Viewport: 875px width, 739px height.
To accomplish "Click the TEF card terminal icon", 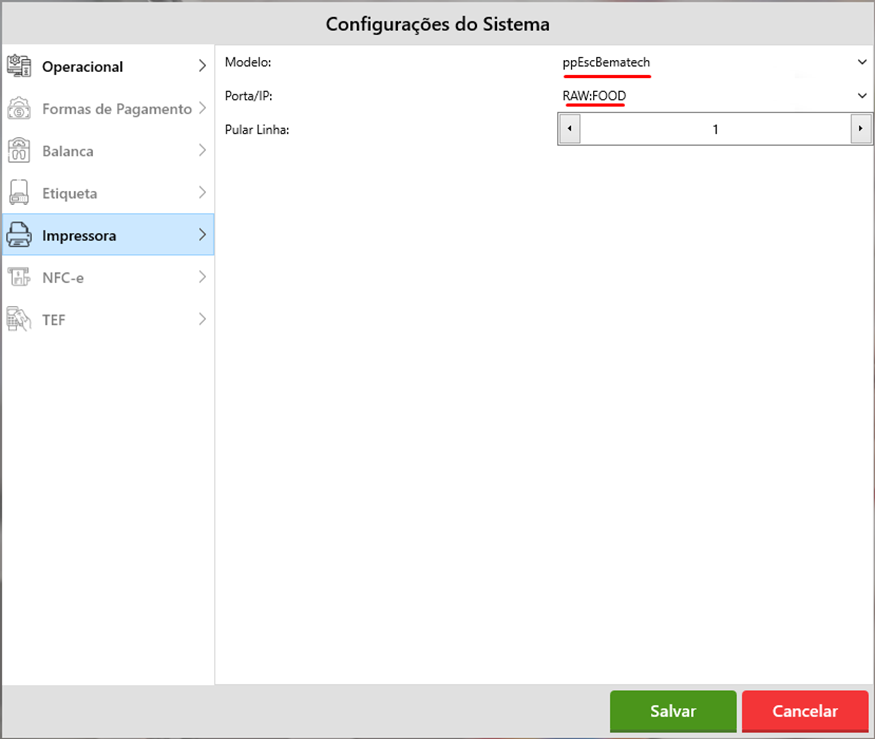I will click(19, 320).
